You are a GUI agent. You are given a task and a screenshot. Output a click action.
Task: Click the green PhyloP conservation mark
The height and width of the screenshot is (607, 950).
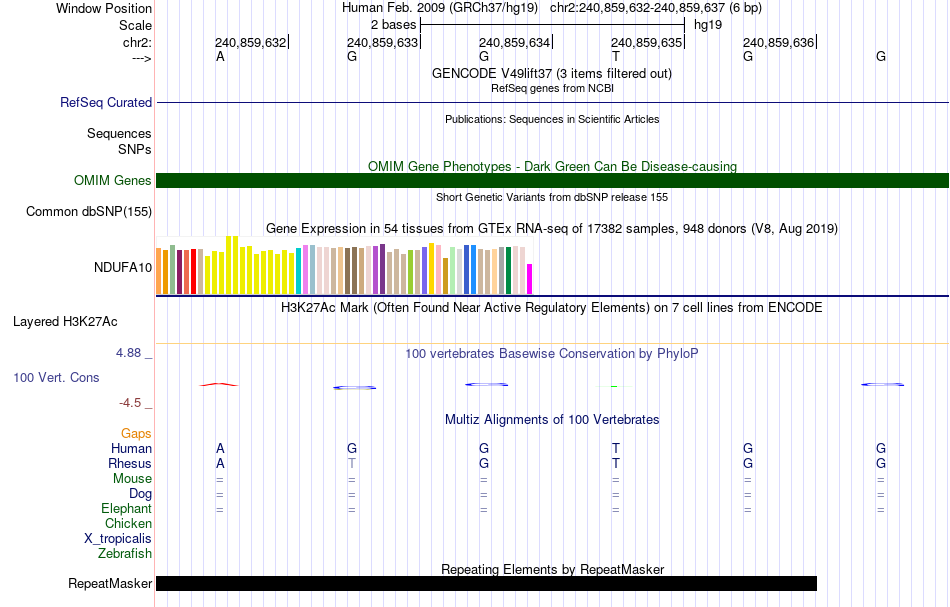tap(614, 386)
